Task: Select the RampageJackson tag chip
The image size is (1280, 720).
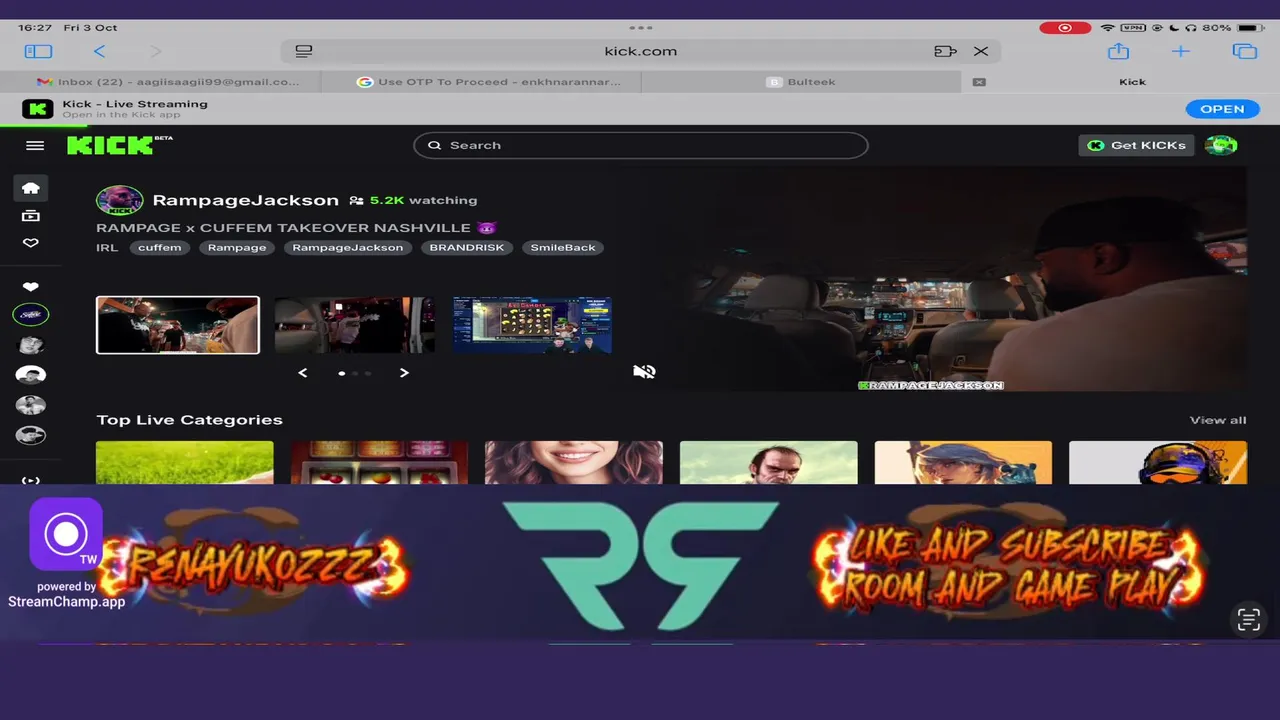Action: (348, 247)
